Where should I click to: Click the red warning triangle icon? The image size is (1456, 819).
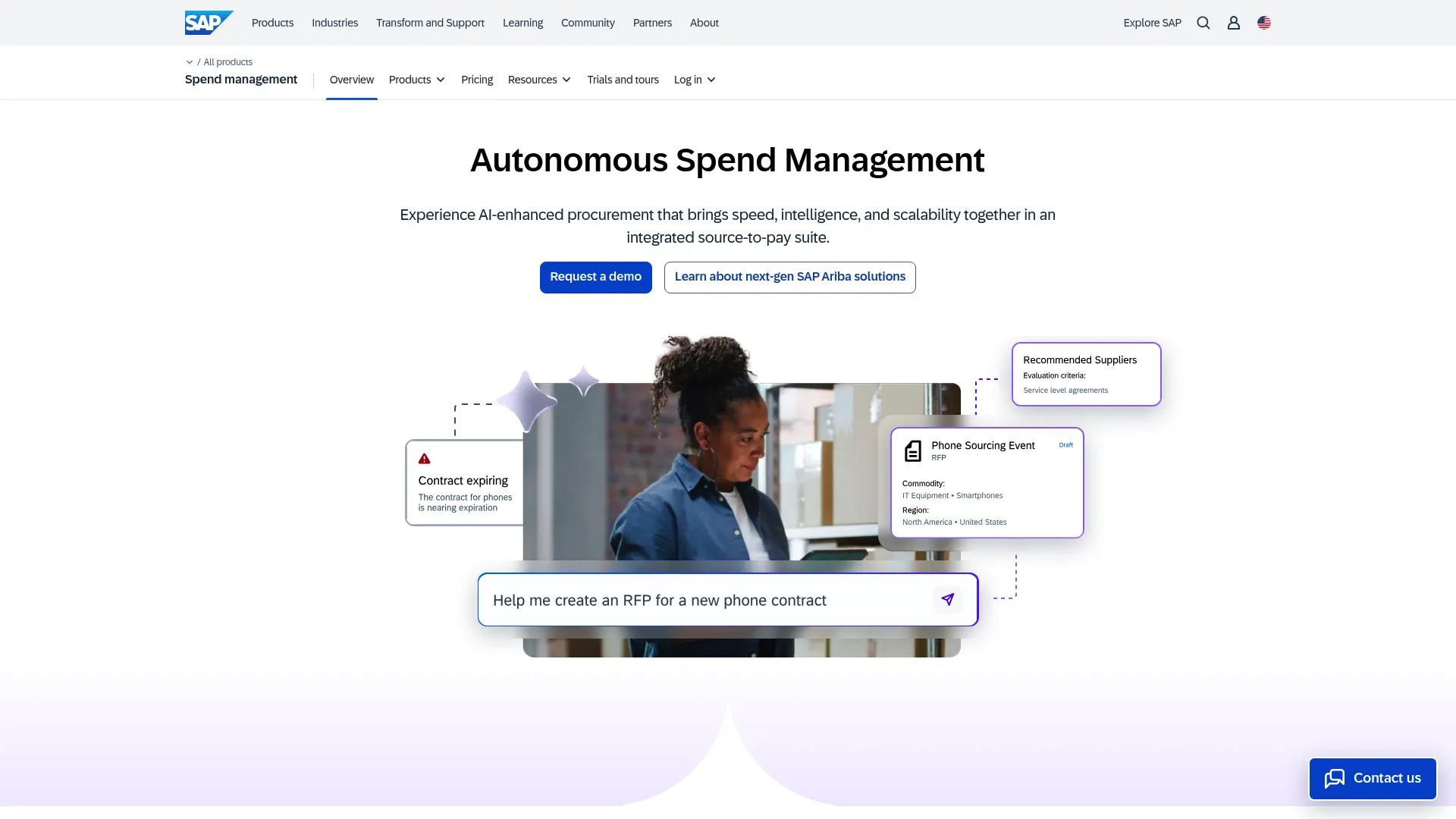point(425,459)
